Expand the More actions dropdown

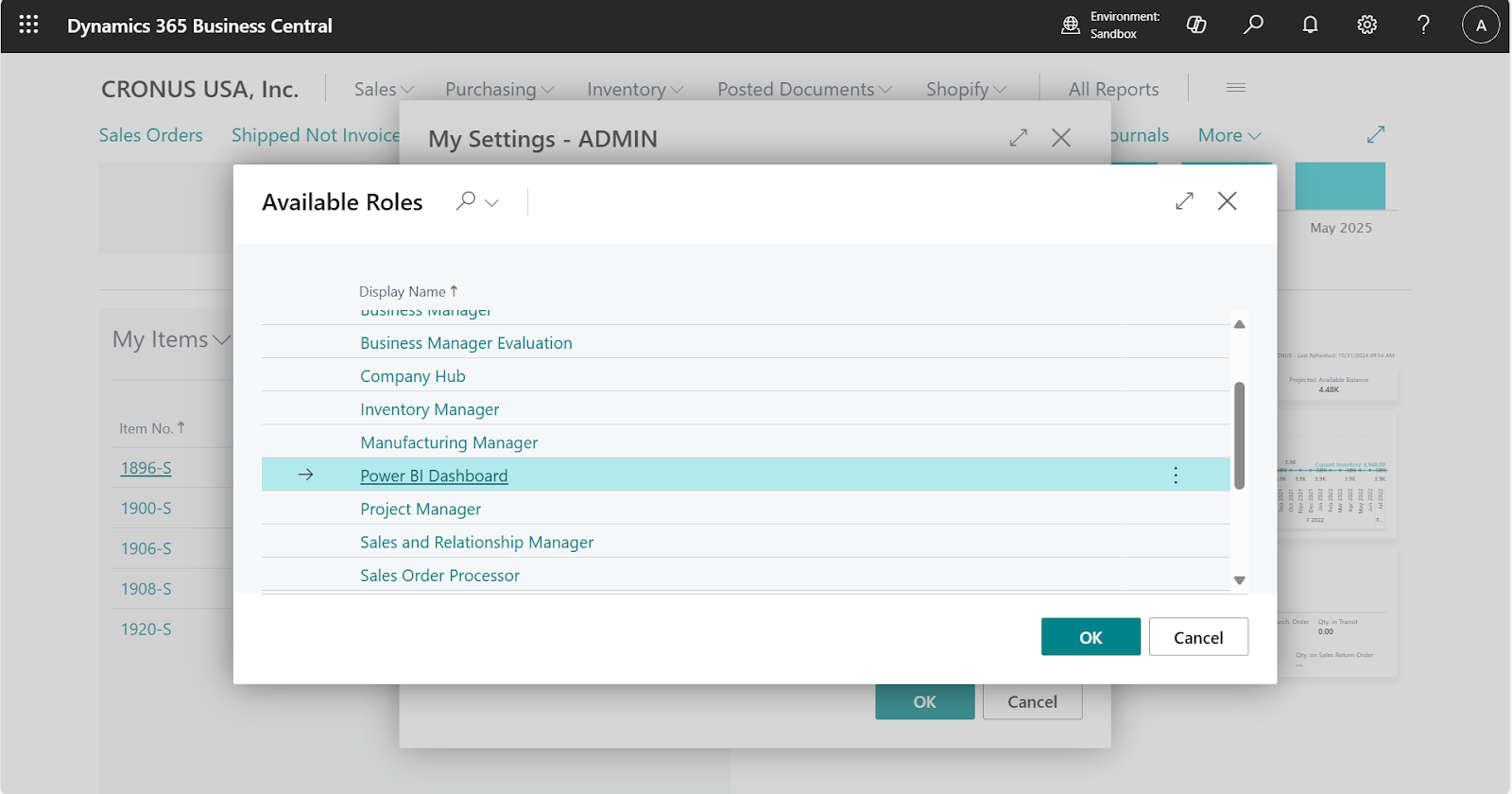pyautogui.click(x=1229, y=135)
